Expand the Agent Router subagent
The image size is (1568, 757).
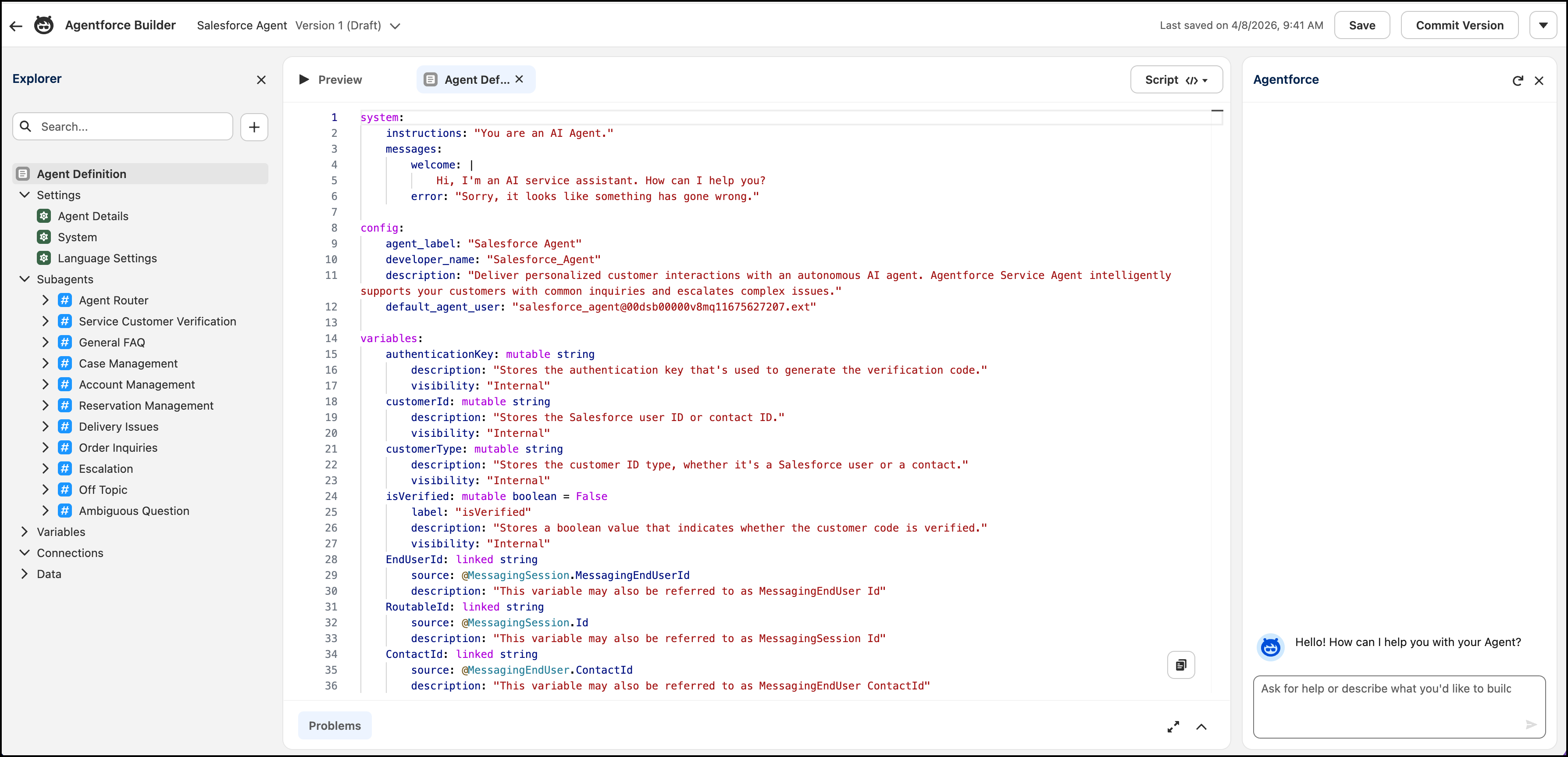45,300
